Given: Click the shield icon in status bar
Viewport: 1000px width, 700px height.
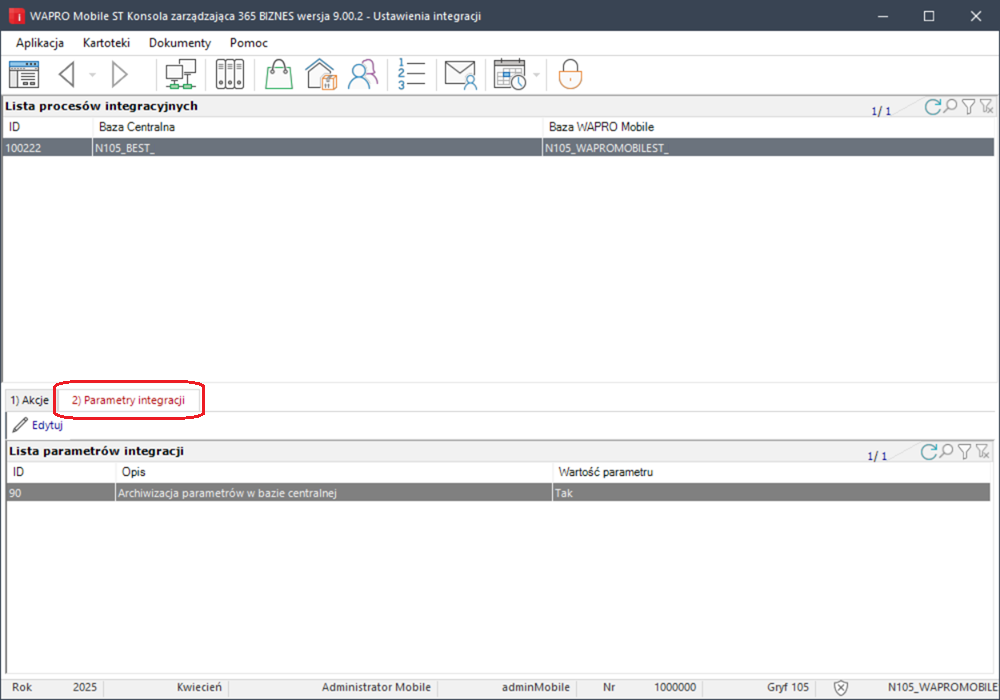Looking at the screenshot, I should point(841,687).
